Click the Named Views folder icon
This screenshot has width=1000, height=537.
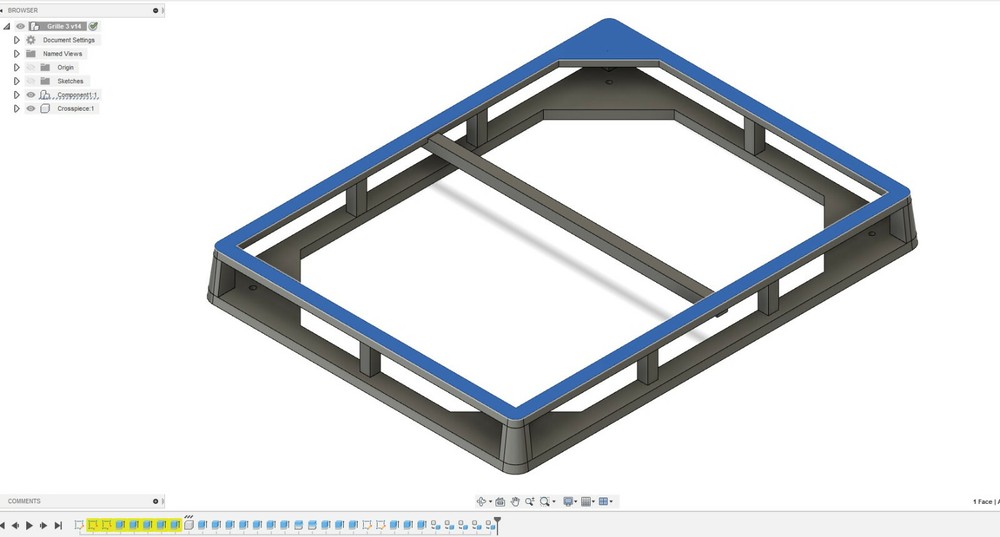point(31,54)
